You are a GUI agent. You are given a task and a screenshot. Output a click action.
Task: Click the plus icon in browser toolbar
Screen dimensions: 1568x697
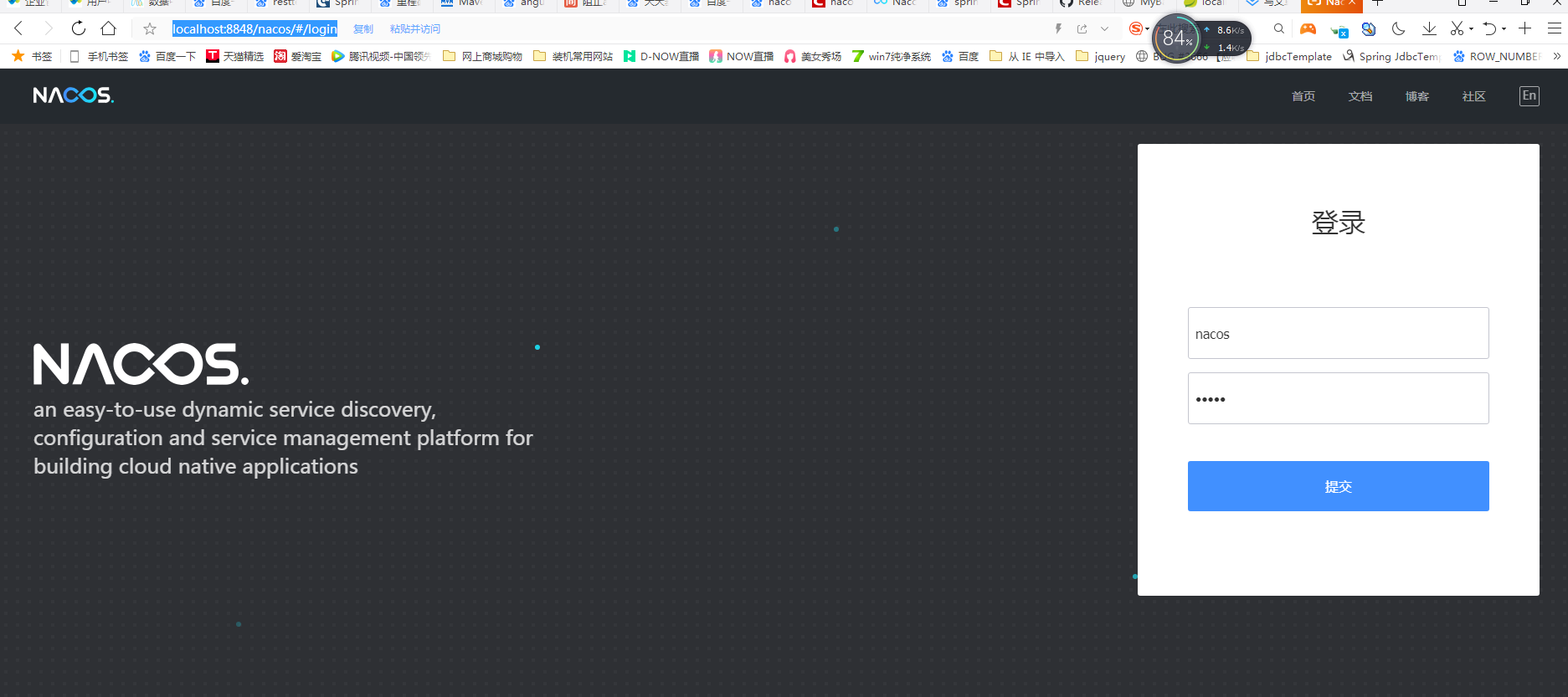tap(1525, 28)
